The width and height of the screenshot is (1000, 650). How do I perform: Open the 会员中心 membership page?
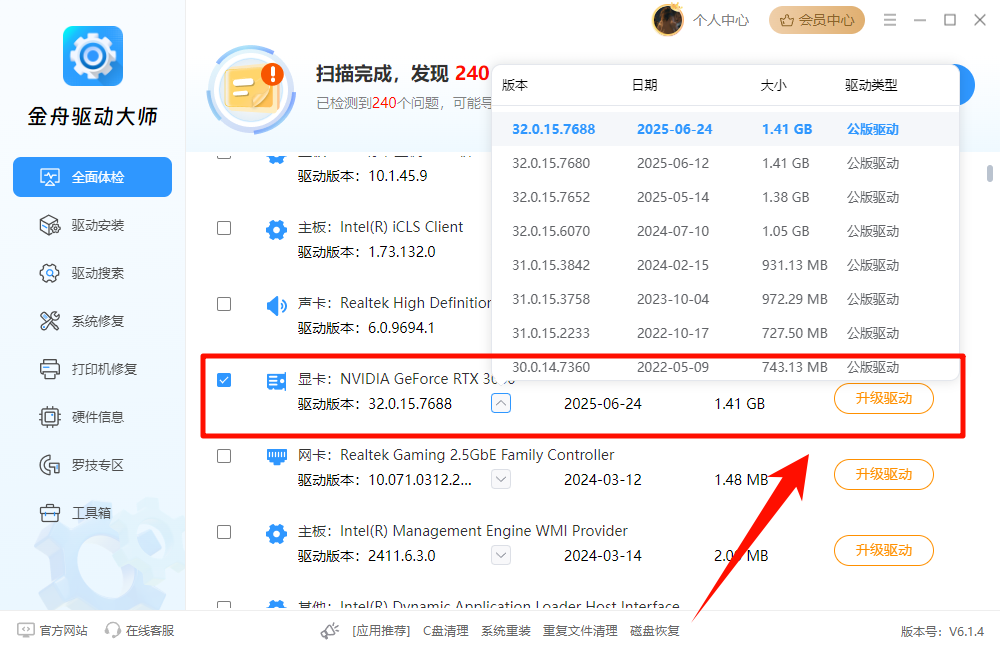coord(817,19)
